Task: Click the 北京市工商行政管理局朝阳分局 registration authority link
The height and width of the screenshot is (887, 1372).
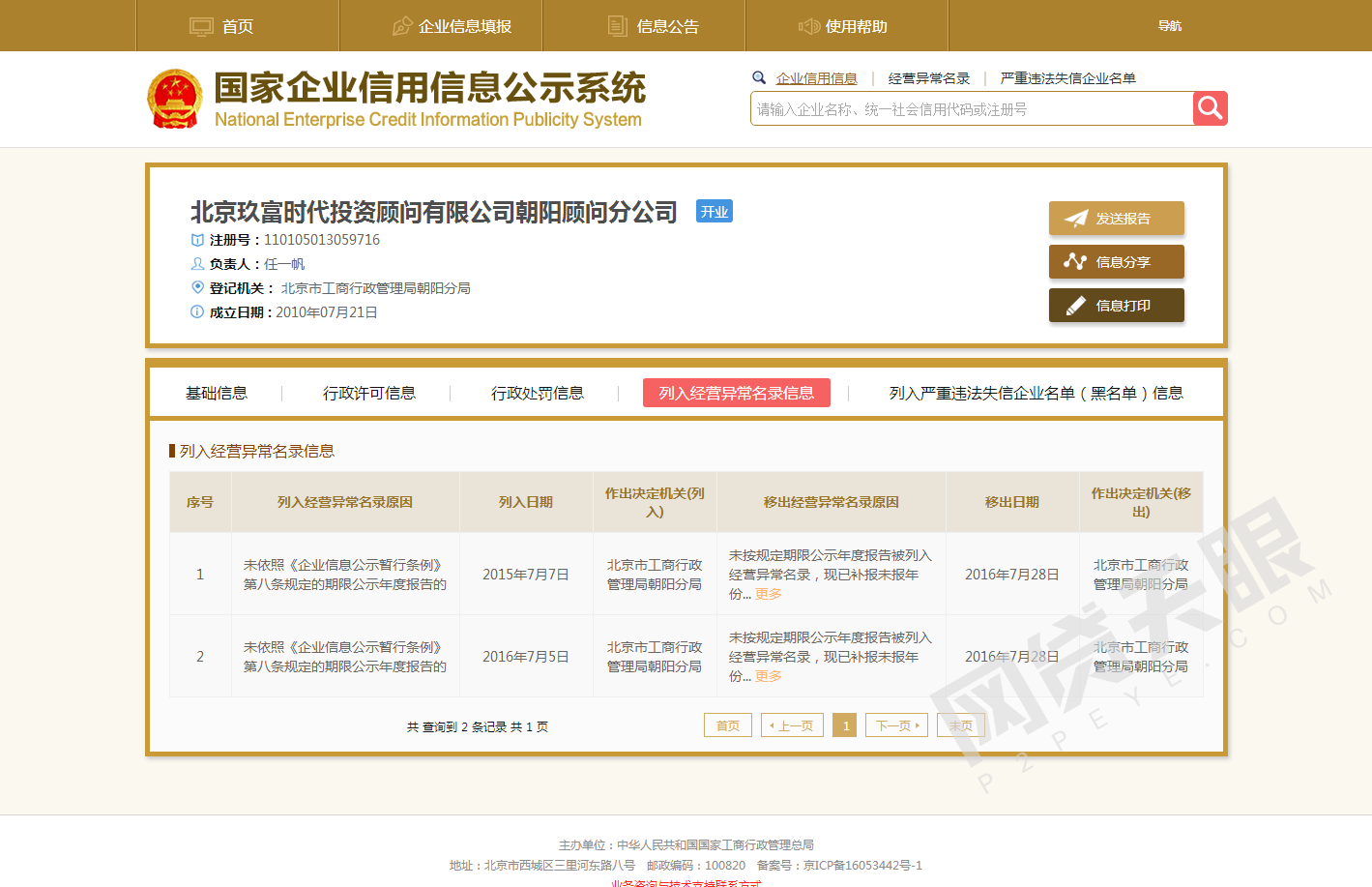Action: click(376, 288)
